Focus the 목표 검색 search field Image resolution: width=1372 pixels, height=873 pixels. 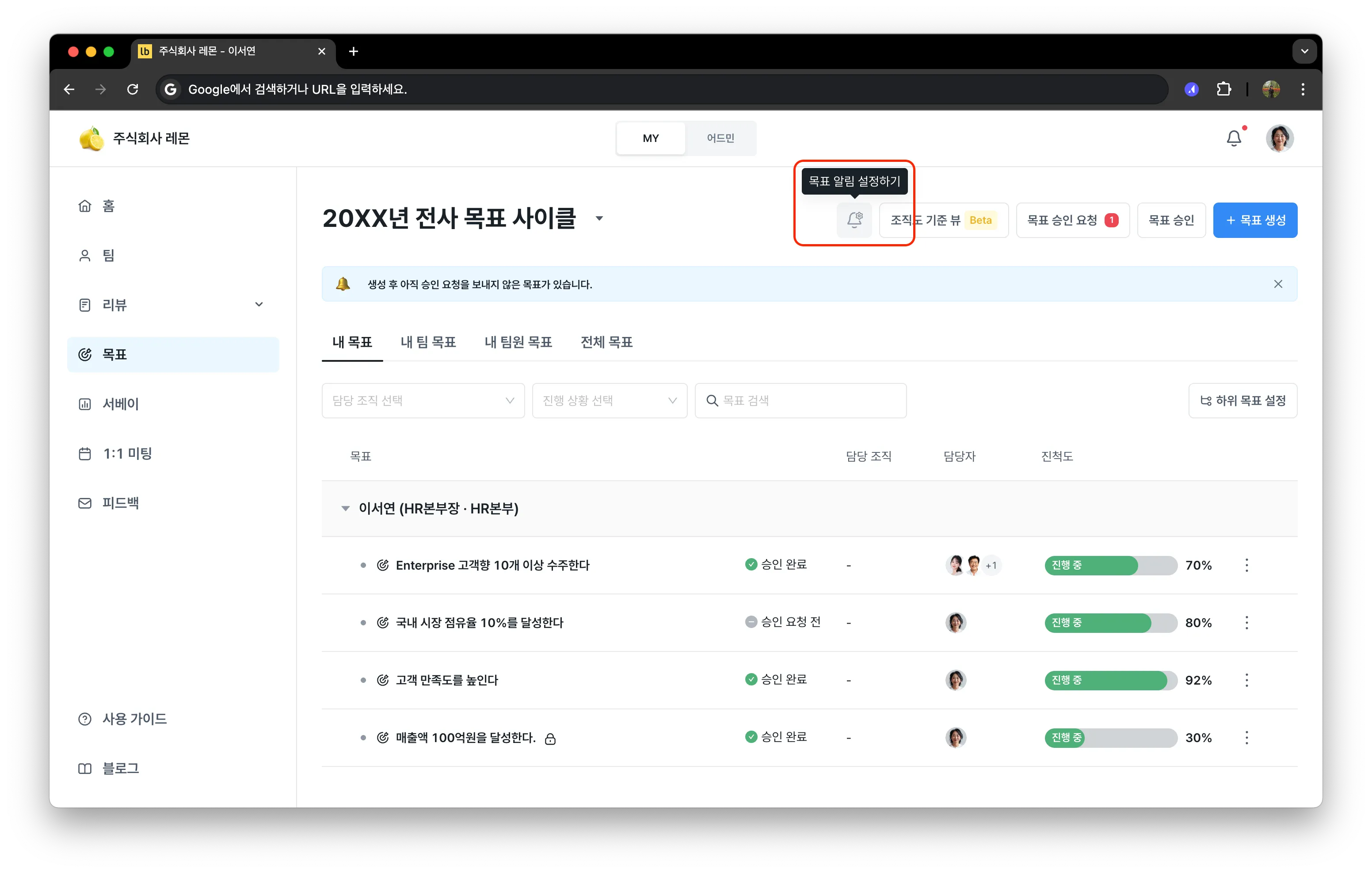coord(800,400)
